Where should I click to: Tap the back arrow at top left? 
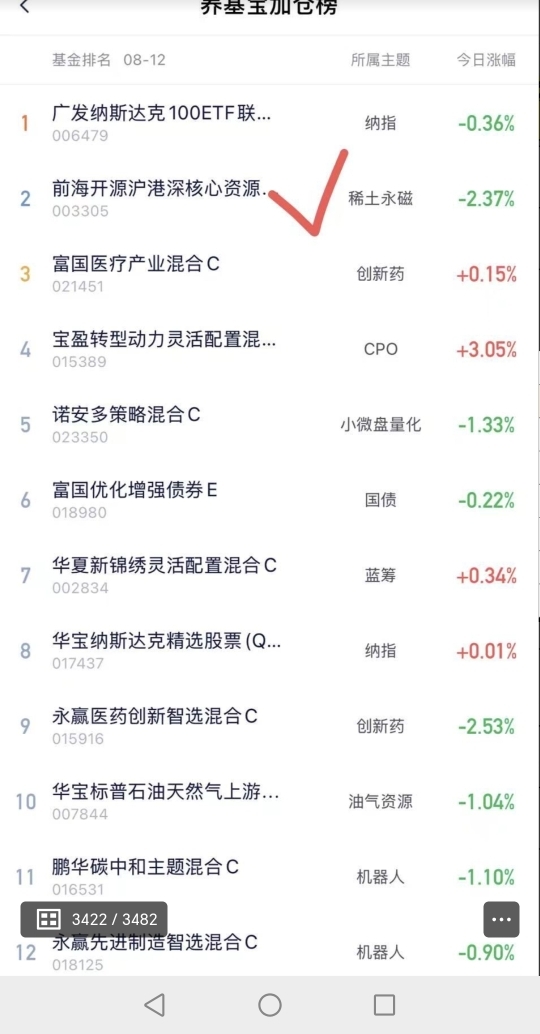pyautogui.click(x=24, y=7)
